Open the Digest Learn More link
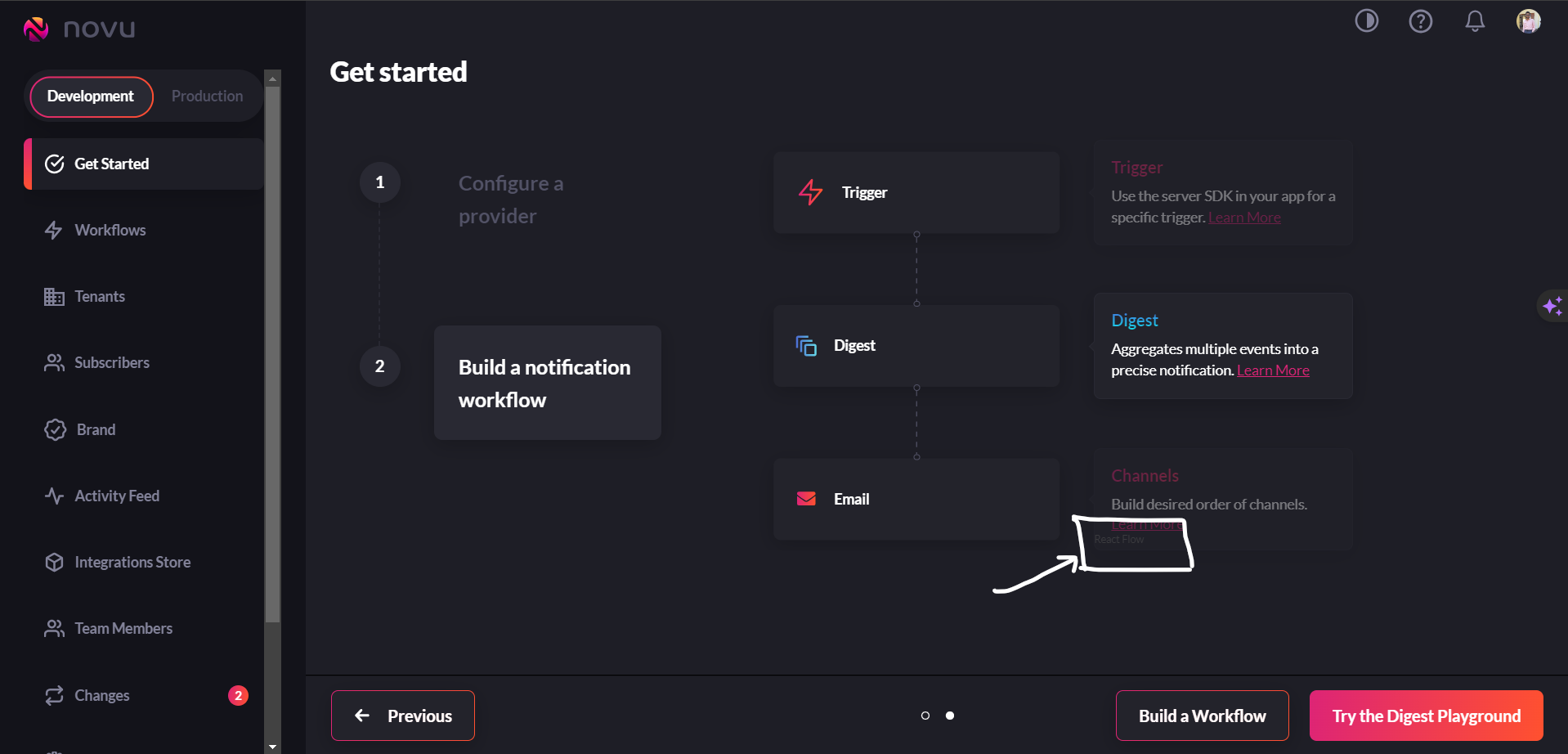Image resolution: width=1568 pixels, height=754 pixels. click(x=1272, y=370)
